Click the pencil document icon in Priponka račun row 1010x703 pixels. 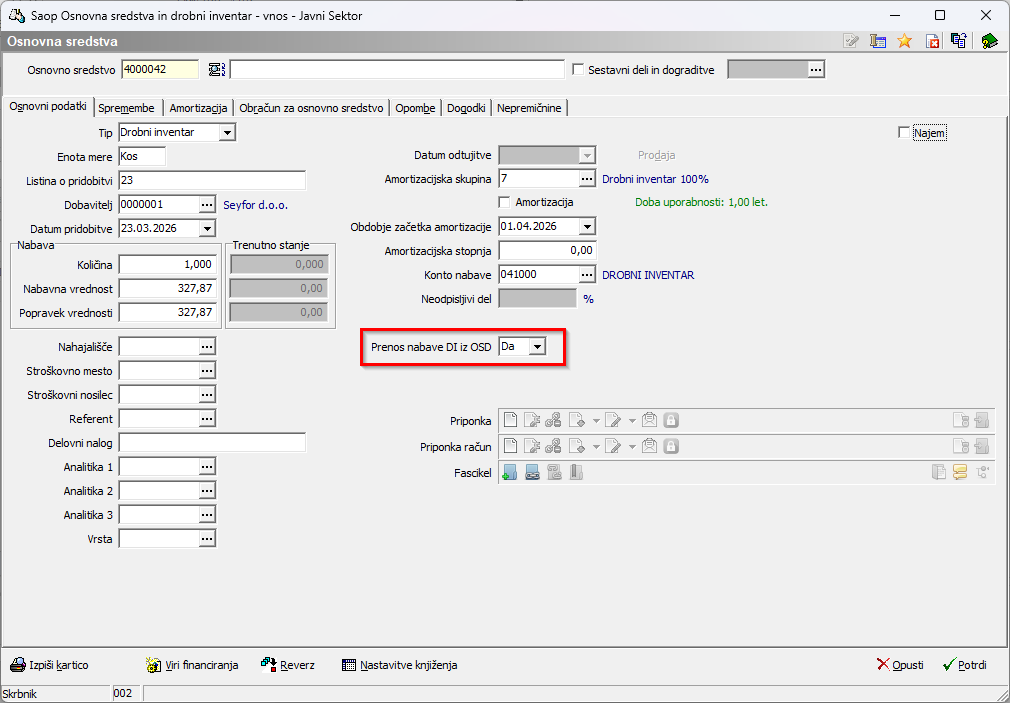(x=613, y=447)
